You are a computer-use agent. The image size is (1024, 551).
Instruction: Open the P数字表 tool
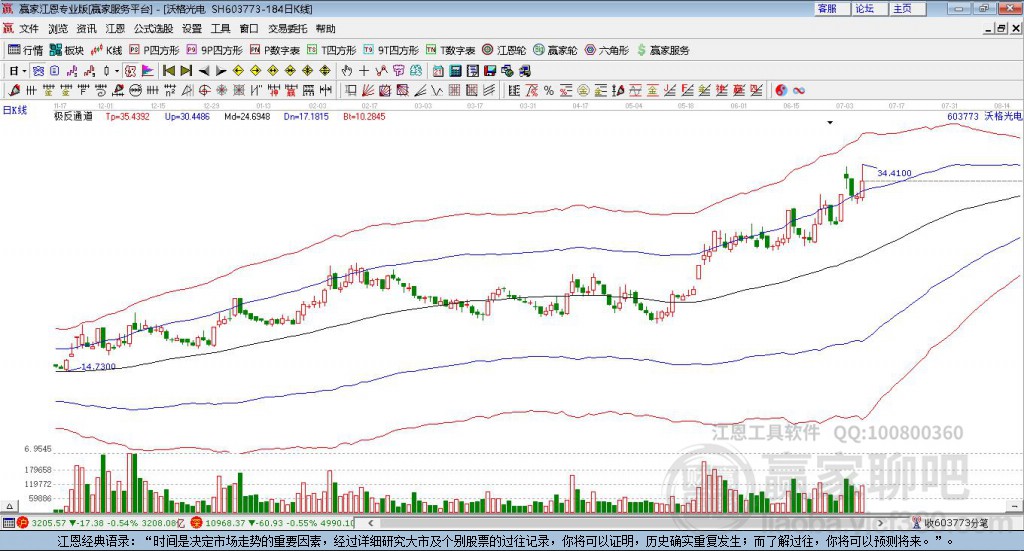(275, 50)
